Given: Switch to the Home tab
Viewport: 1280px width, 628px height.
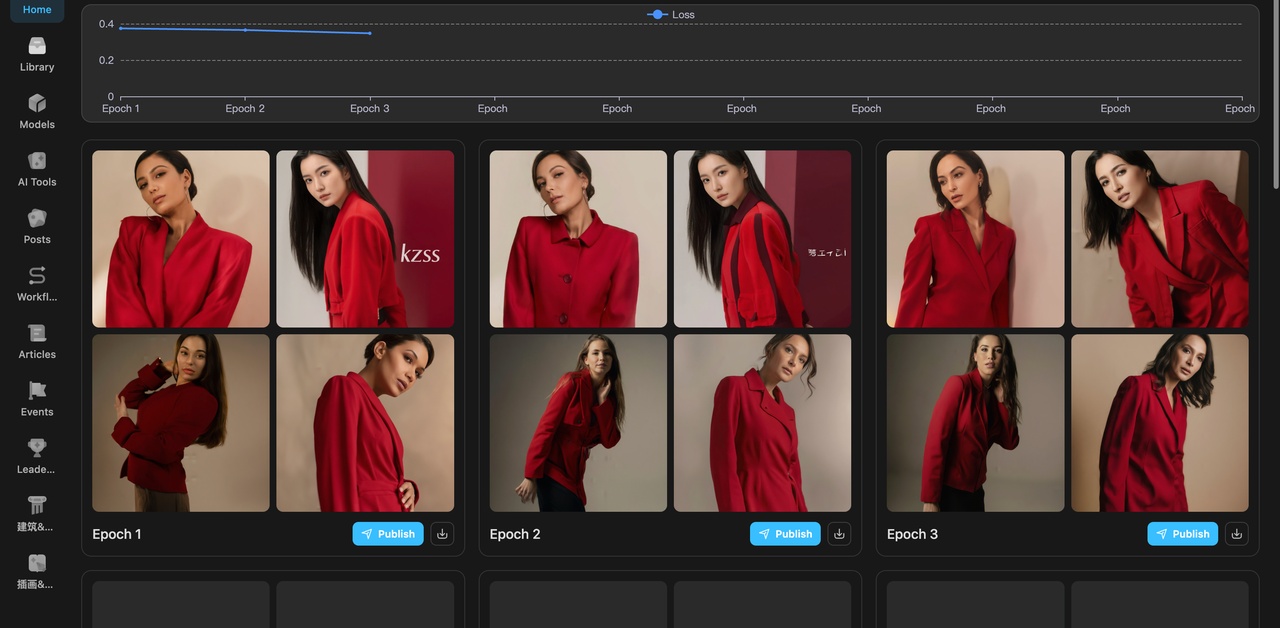Looking at the screenshot, I should tap(37, 10).
